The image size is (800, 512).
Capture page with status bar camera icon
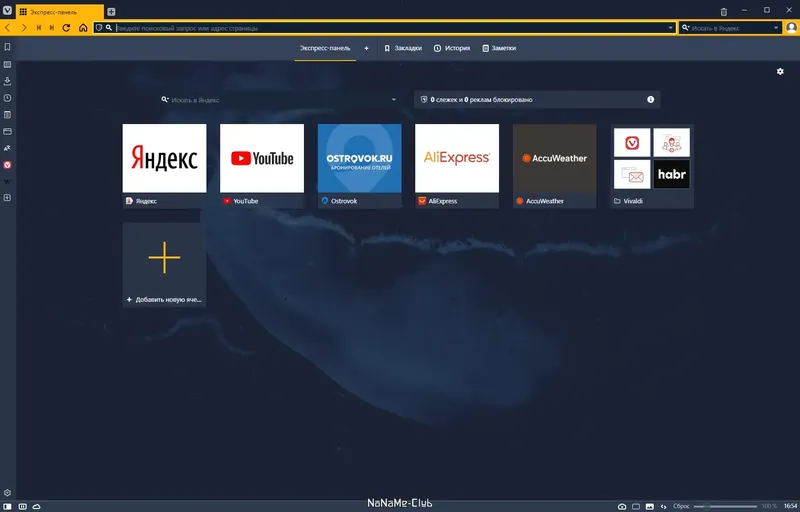click(x=622, y=506)
